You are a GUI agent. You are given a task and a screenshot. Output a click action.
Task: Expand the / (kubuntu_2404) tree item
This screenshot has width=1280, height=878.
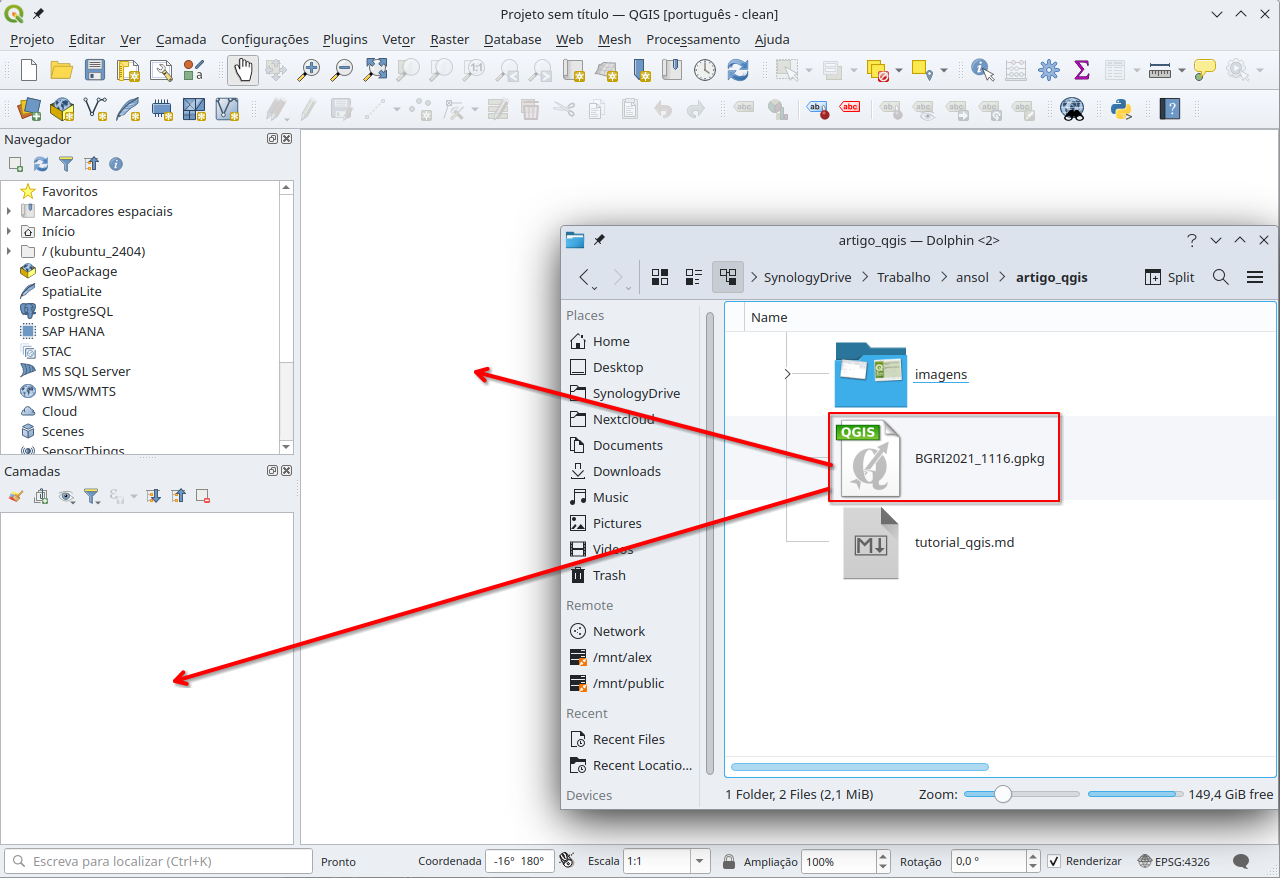9,251
